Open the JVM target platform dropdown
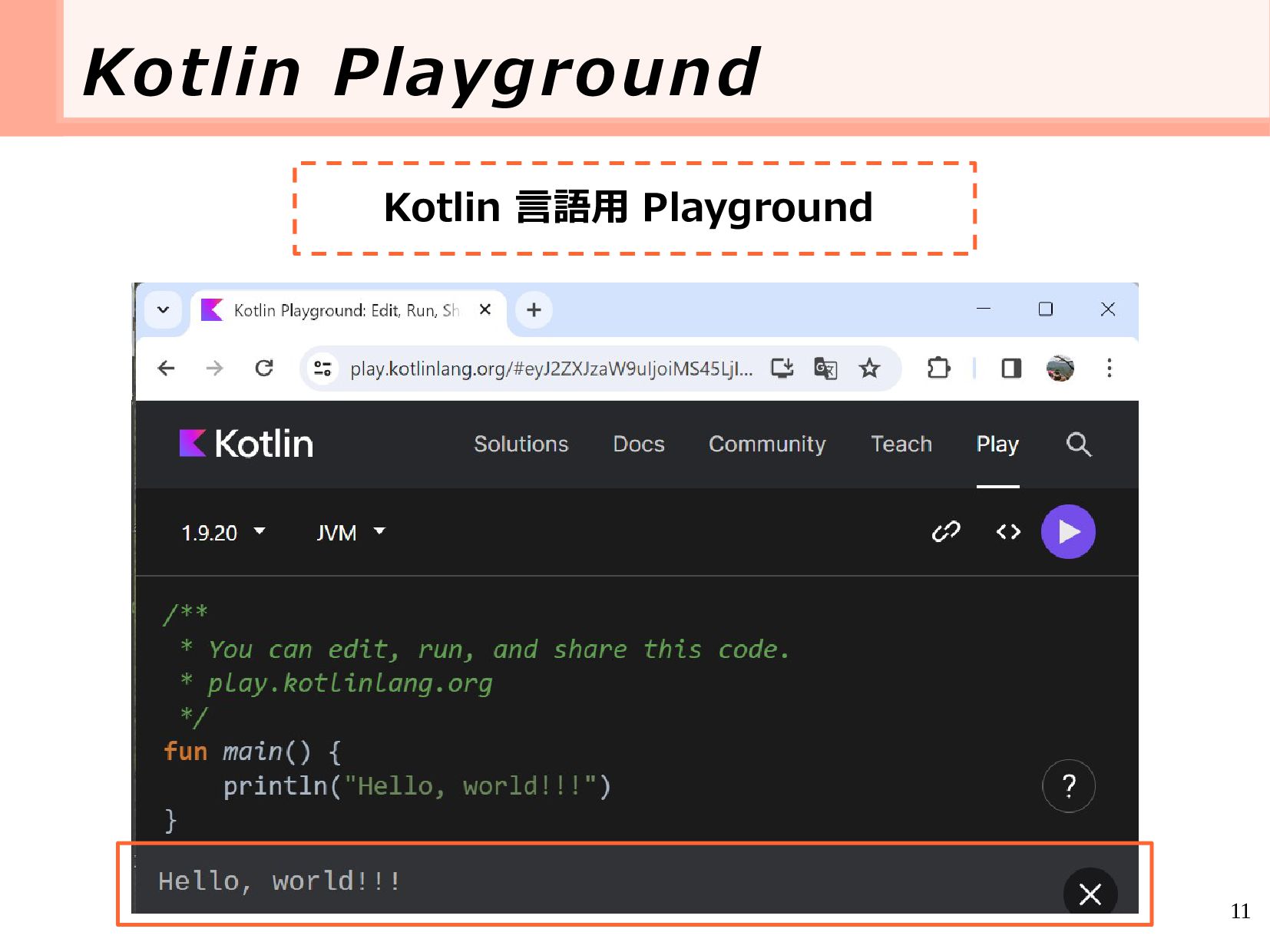Image resolution: width=1270 pixels, height=952 pixels. point(351,532)
